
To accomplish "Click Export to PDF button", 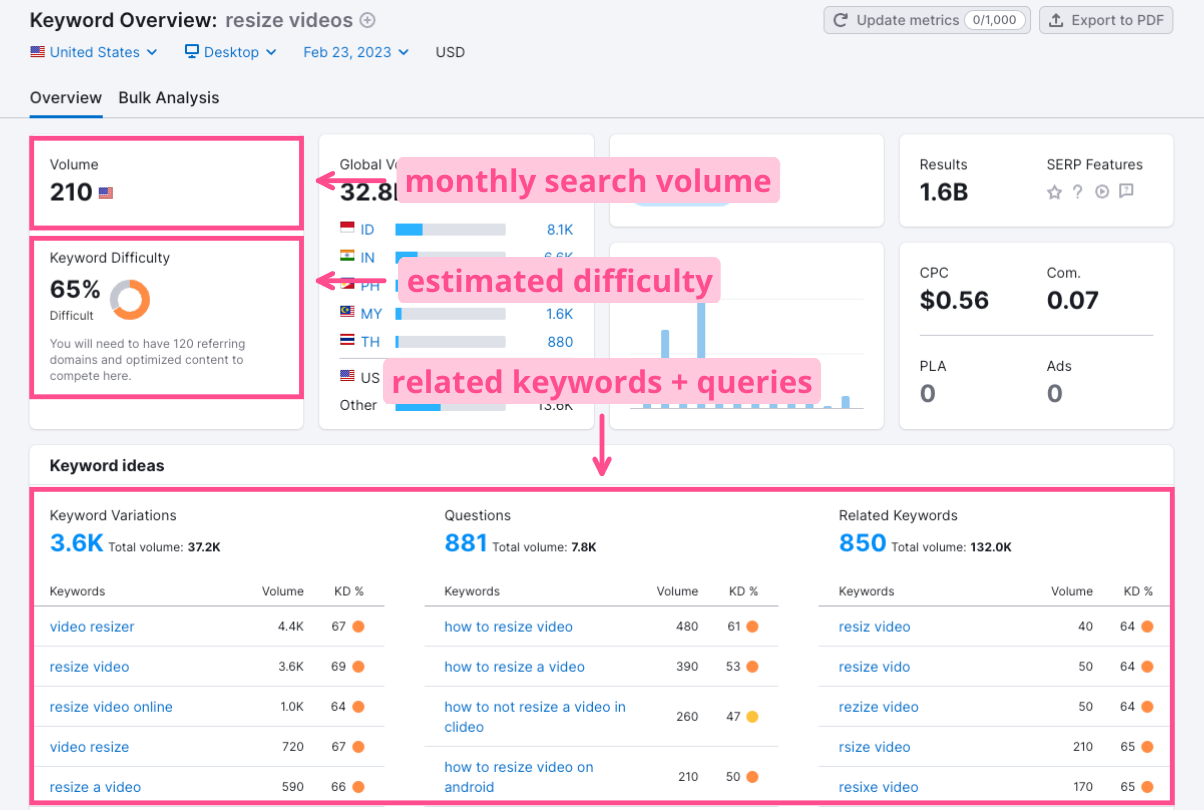I will click(1106, 20).
